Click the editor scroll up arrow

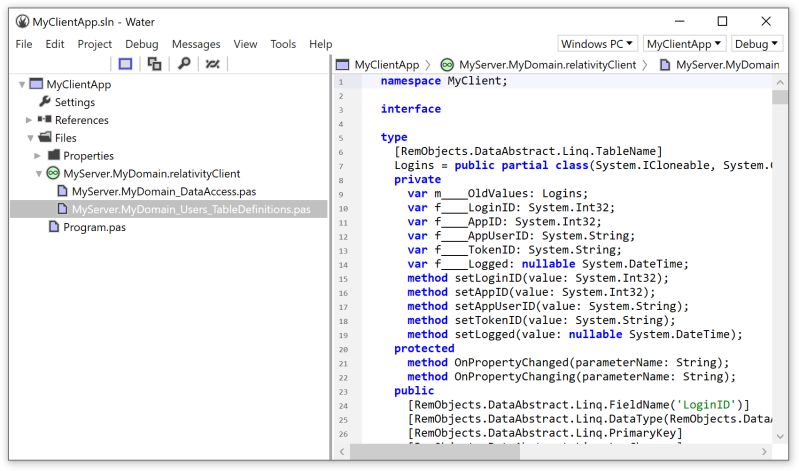pyautogui.click(x=780, y=82)
